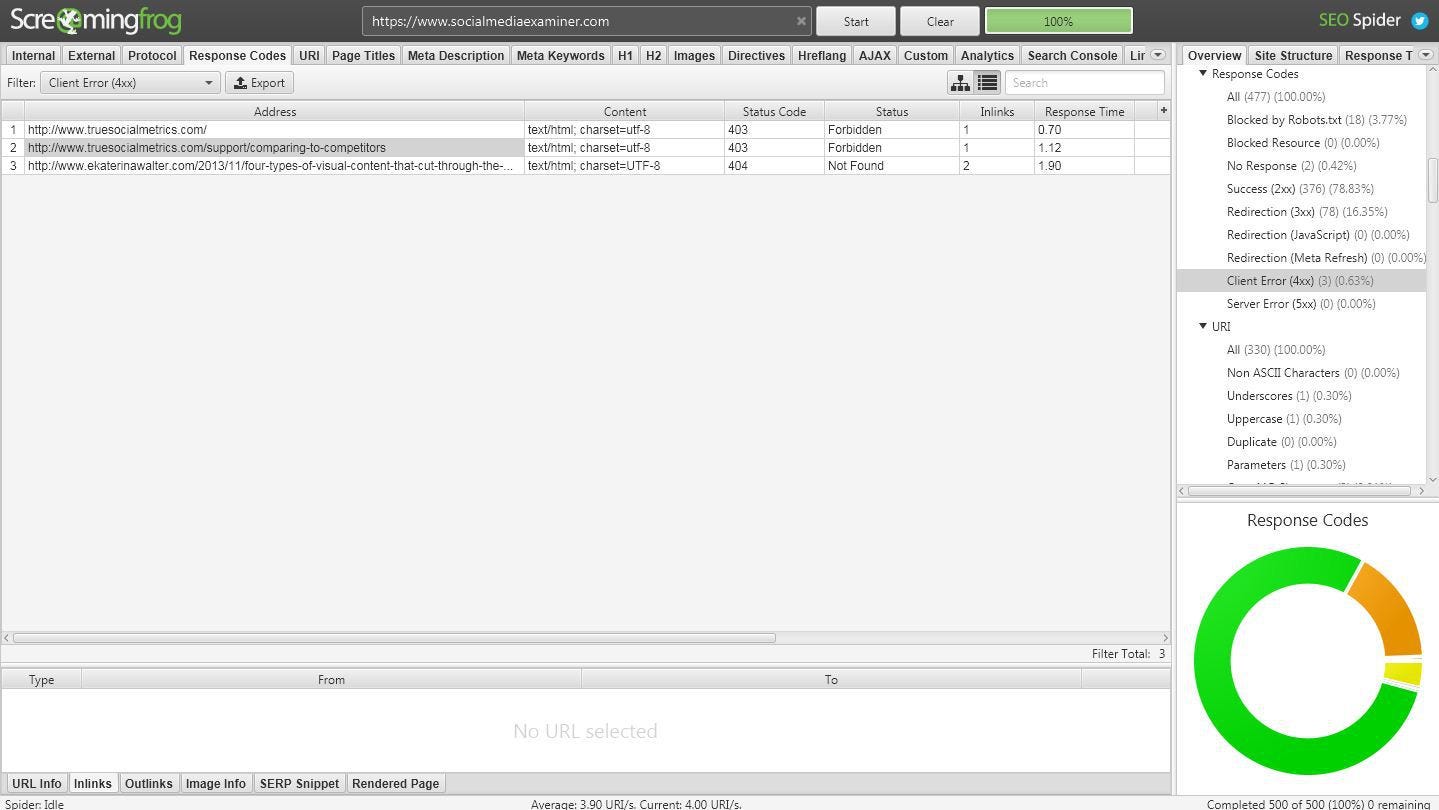This screenshot has width=1439, height=810.
Task: Sort by the Inlinks column header
Action: (x=997, y=112)
